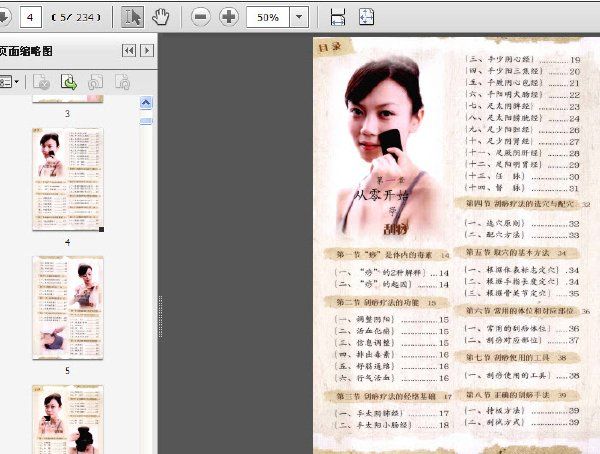Select the bottom page 6 thumbnail
600x454 pixels.
click(68, 419)
